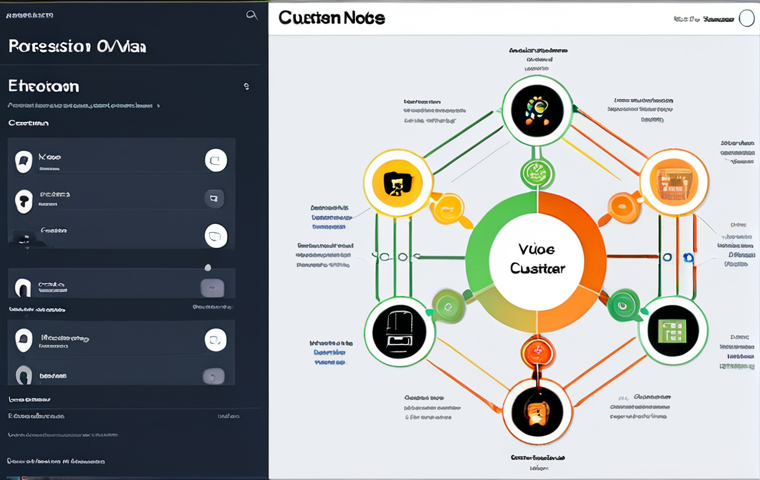Toggle the grey square switch in the last row

pyautogui.click(x=213, y=376)
